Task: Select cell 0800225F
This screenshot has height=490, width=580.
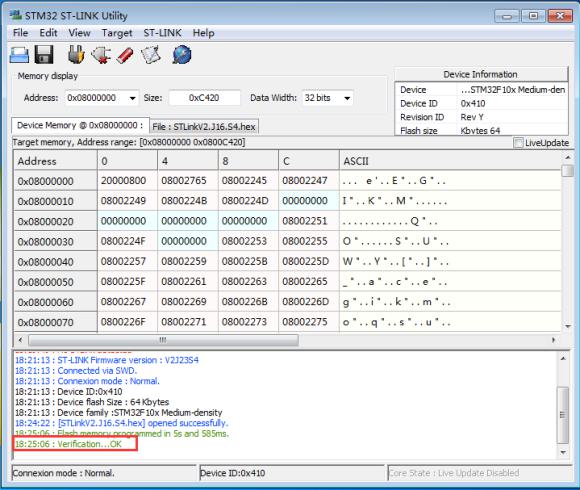Action: [128, 281]
